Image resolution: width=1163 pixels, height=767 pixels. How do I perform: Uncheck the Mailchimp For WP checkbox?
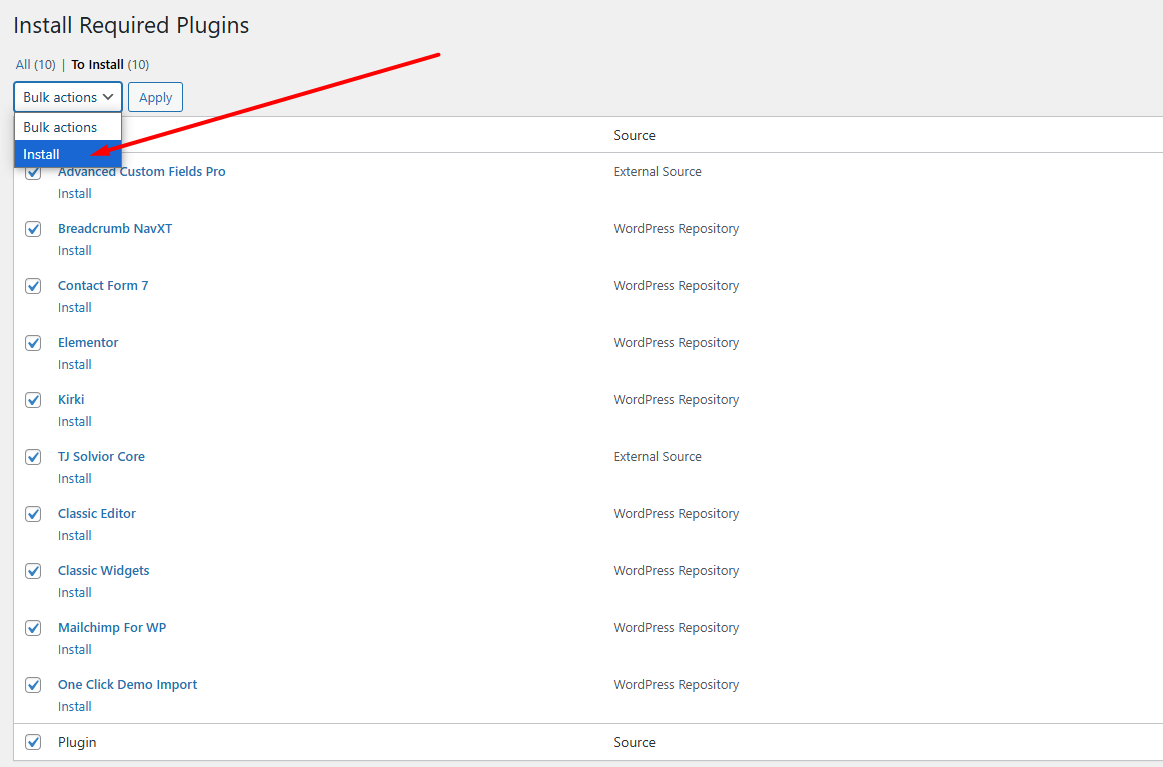pos(33,628)
